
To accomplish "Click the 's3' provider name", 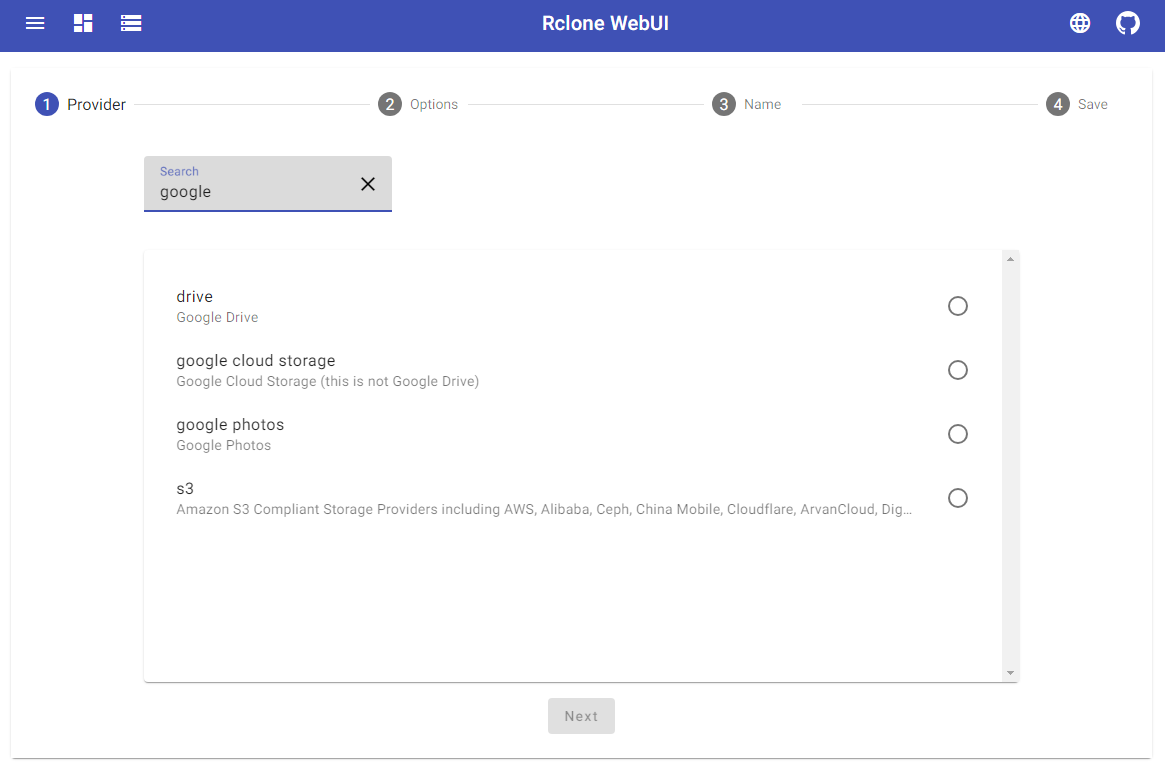I will coord(185,489).
